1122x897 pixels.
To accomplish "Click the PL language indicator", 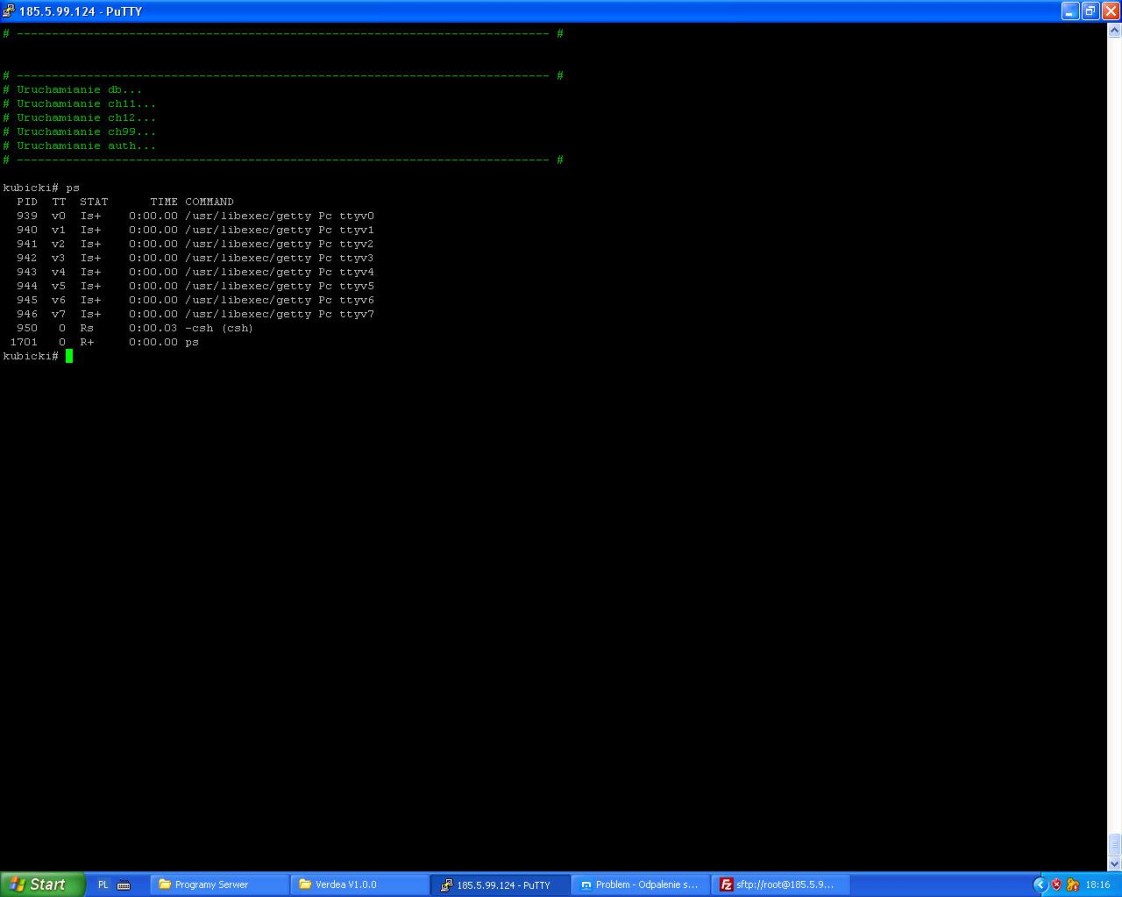I will pyautogui.click(x=103, y=885).
